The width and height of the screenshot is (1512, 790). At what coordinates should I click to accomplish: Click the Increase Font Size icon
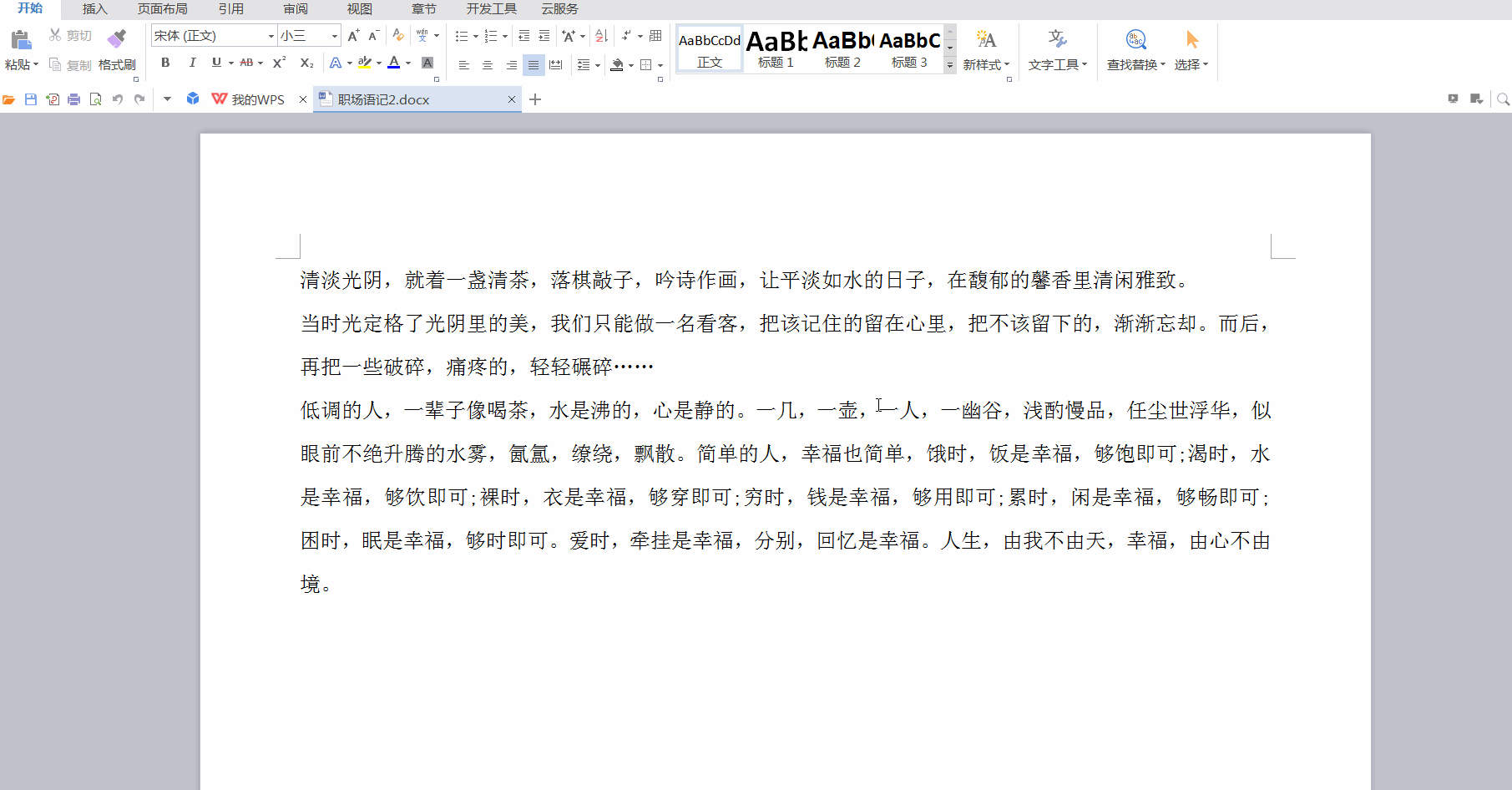click(353, 36)
